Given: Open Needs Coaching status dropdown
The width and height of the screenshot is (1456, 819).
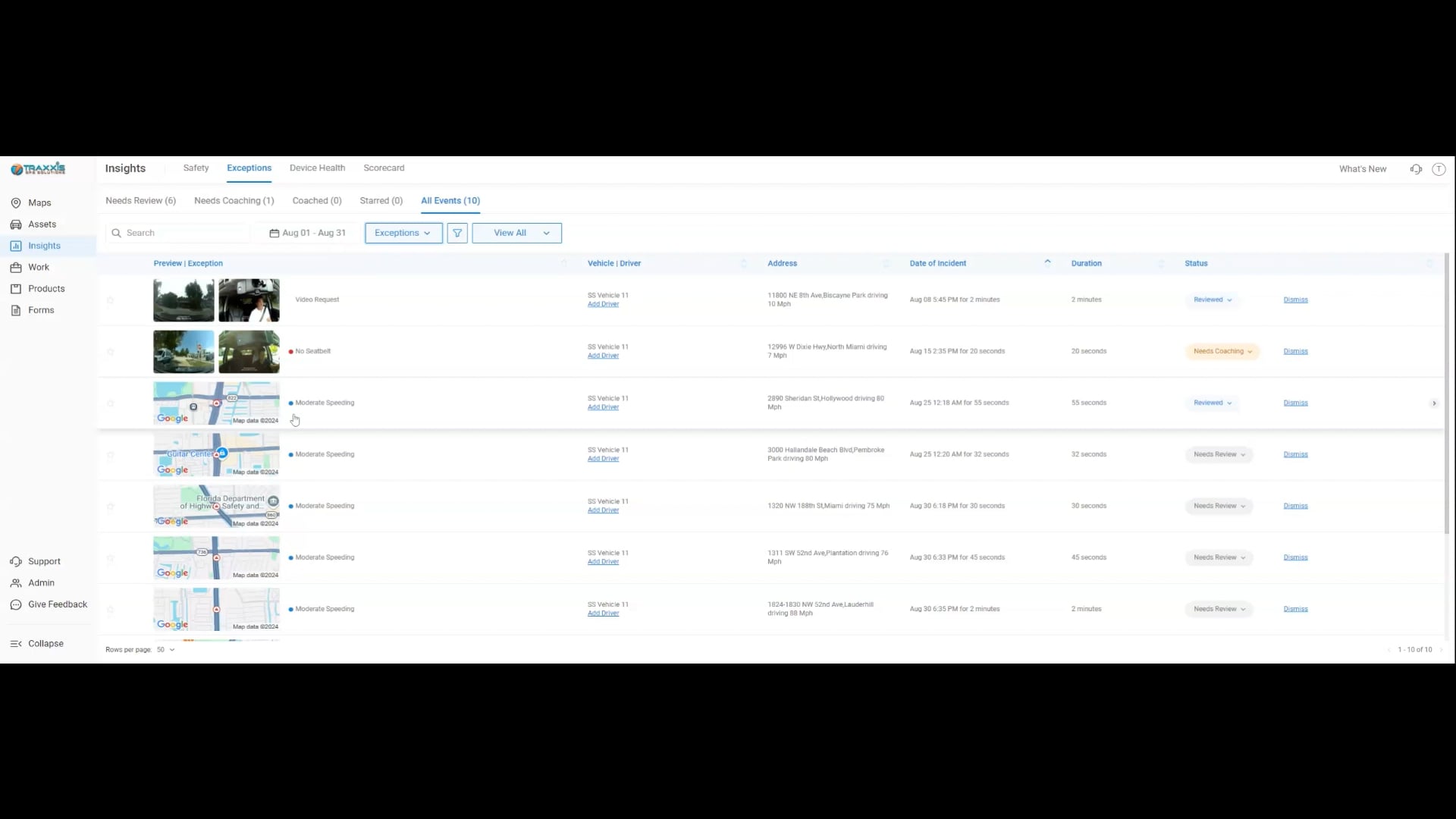Looking at the screenshot, I should [x=1222, y=351].
